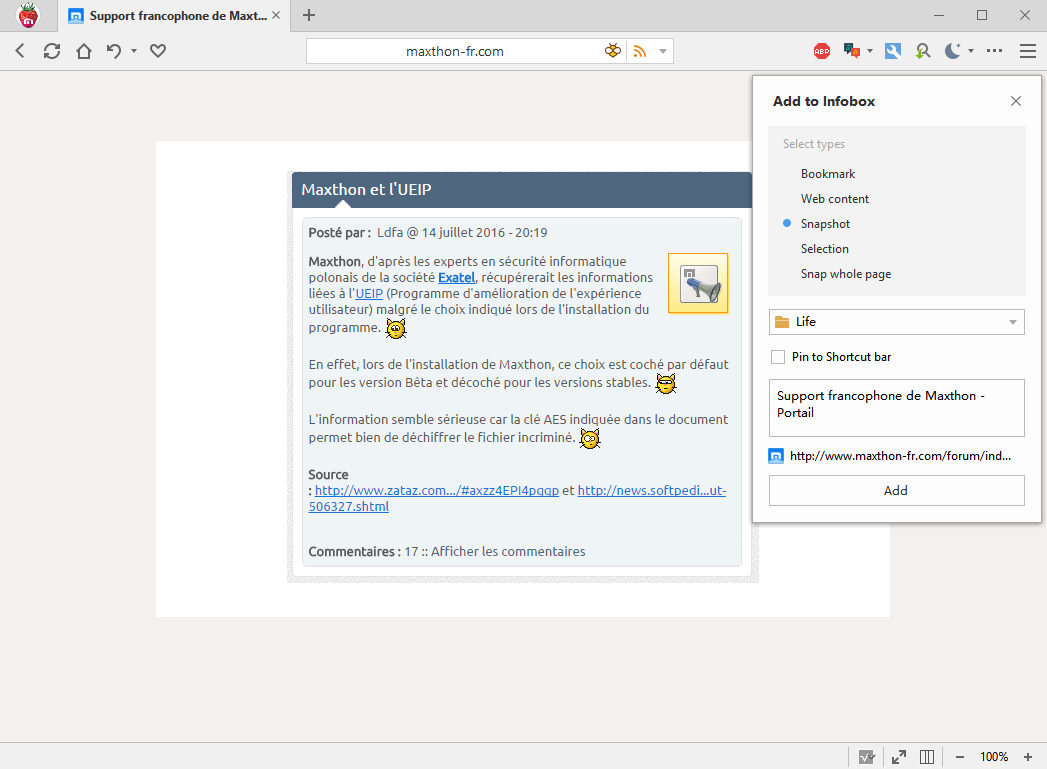The height and width of the screenshot is (769, 1047).
Task: Click the translate extension icon
Action: (851, 51)
